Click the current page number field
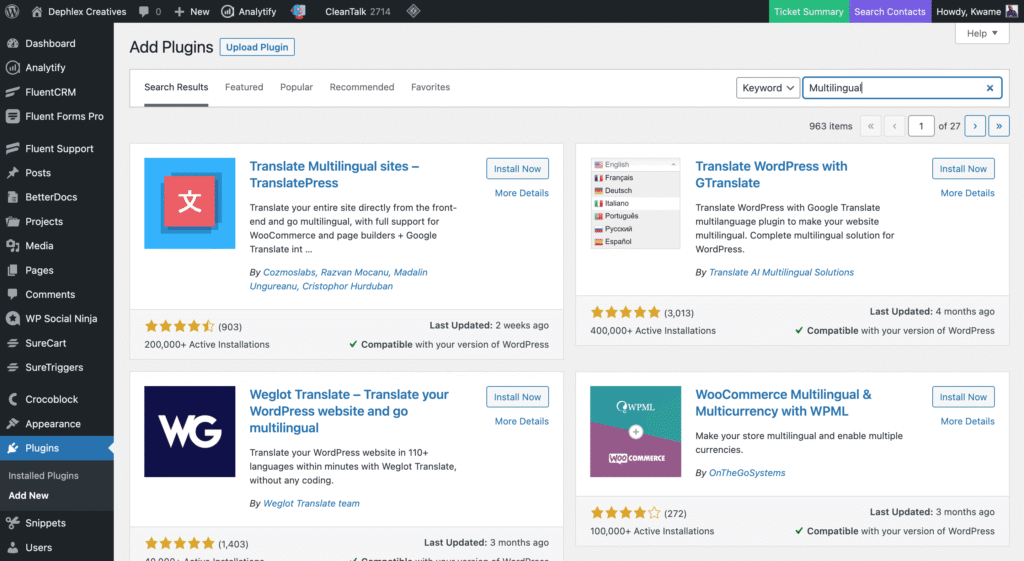Screen dimensions: 1024x561 coord(921,126)
